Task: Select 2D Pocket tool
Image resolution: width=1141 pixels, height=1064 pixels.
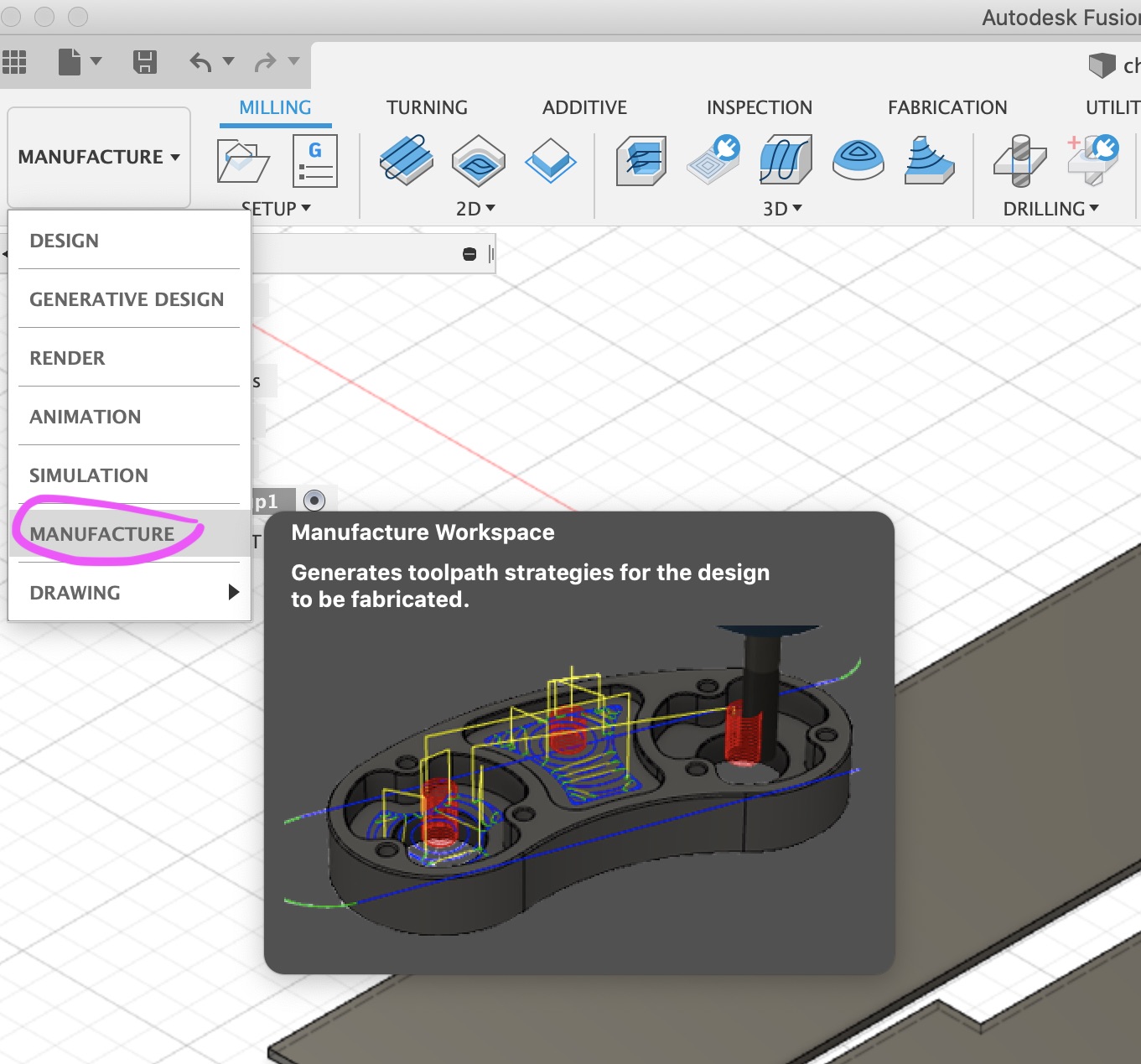Action: (479, 160)
